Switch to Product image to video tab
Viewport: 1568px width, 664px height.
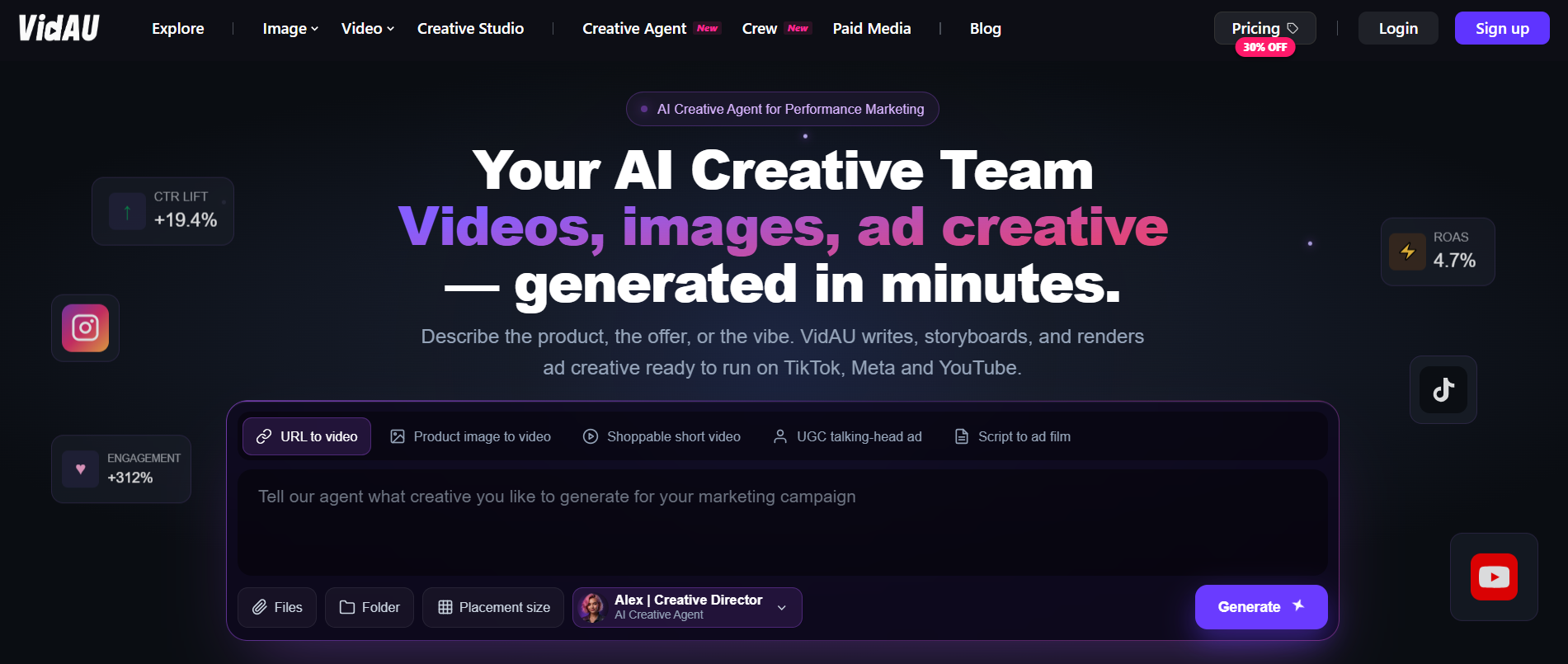[x=470, y=436]
